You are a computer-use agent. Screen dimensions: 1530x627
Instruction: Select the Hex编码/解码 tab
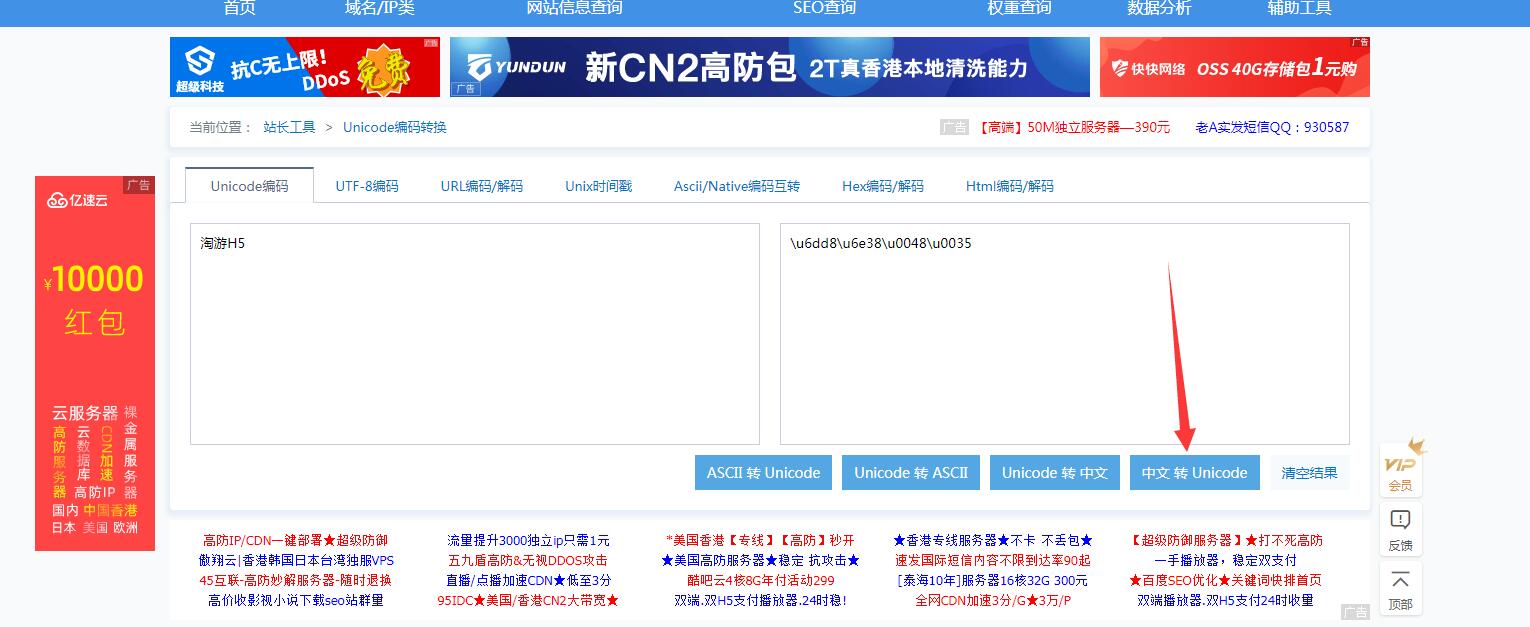882,186
